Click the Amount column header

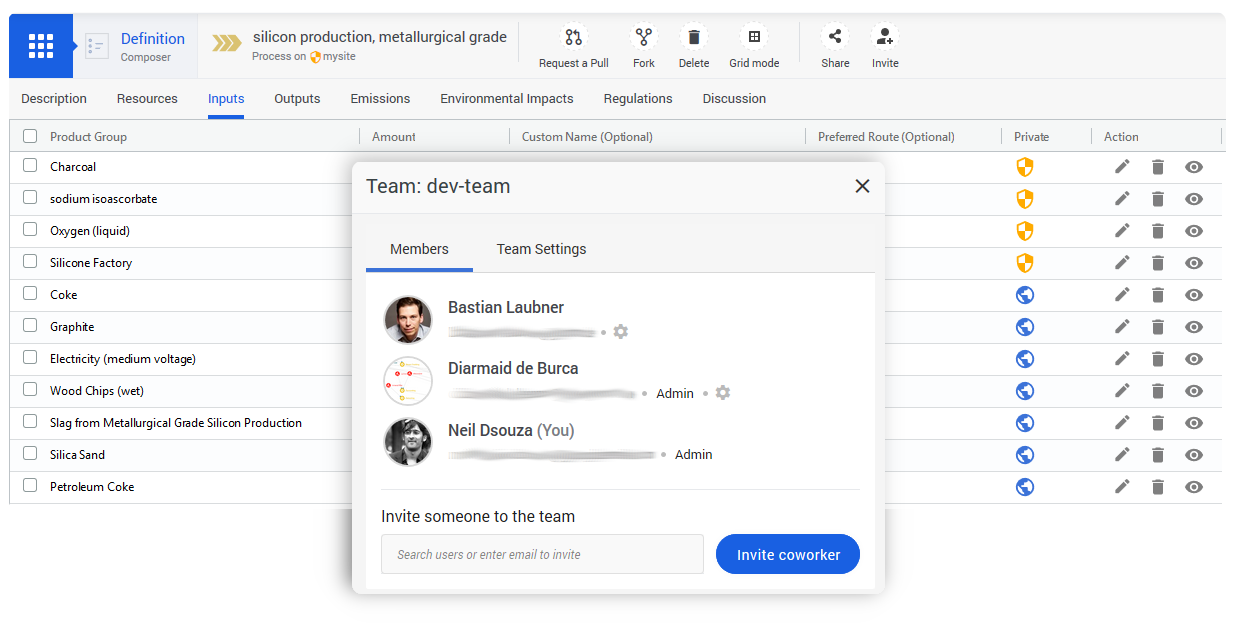click(x=394, y=137)
